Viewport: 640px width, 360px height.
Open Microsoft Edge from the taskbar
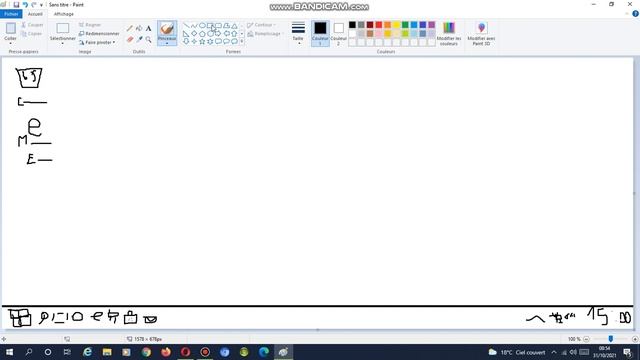[x=264, y=352]
